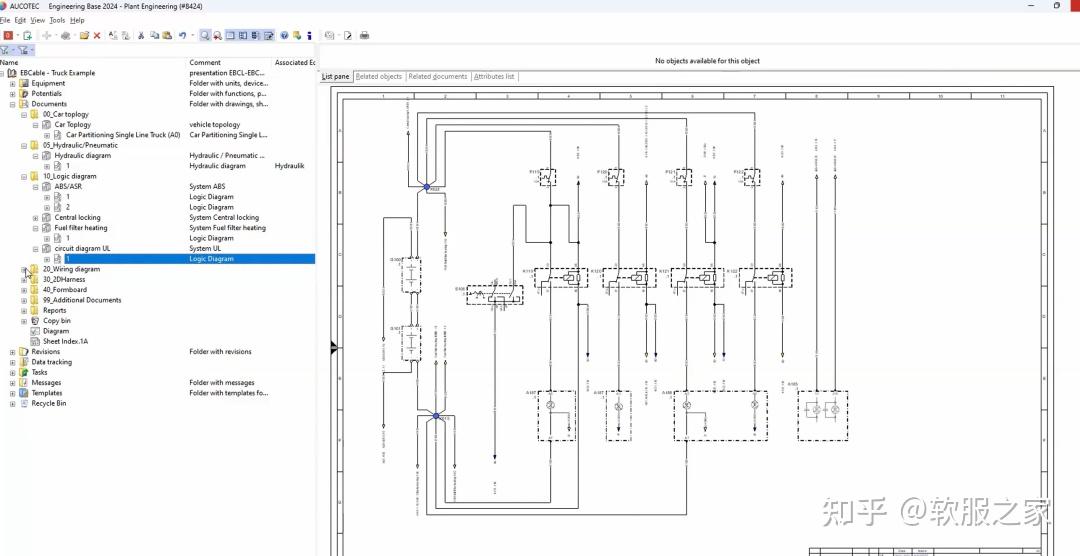Click the blue Help question mark icon
The width and height of the screenshot is (1080, 556).
(284, 35)
